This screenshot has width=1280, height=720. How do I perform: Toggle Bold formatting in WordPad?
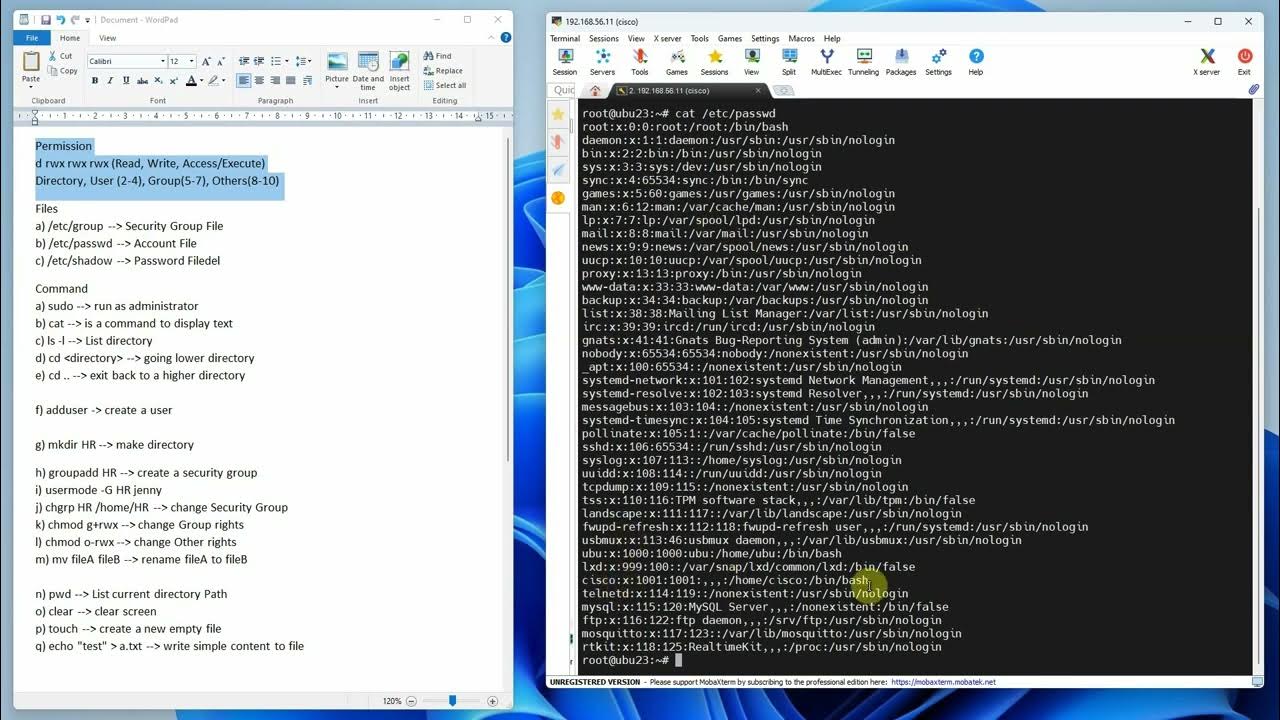point(95,81)
